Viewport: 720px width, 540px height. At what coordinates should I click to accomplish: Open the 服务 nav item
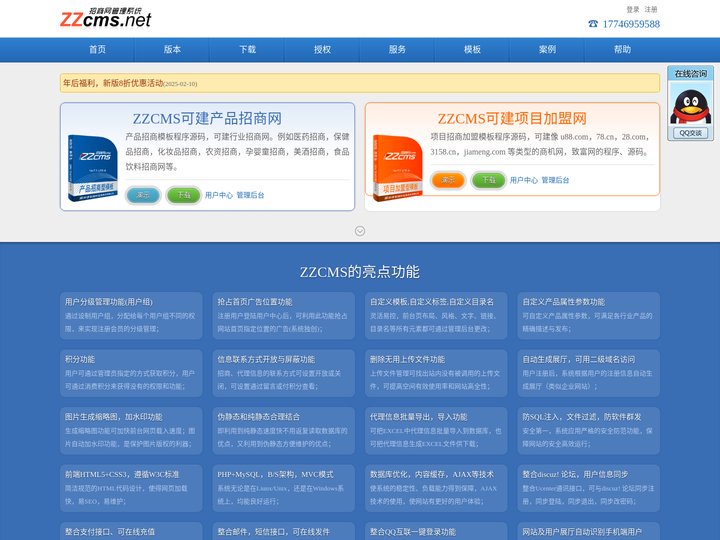(397, 50)
